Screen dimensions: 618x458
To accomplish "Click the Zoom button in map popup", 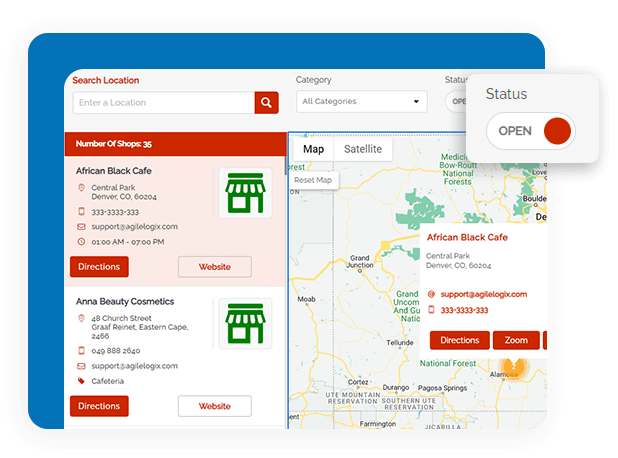I will [x=516, y=340].
